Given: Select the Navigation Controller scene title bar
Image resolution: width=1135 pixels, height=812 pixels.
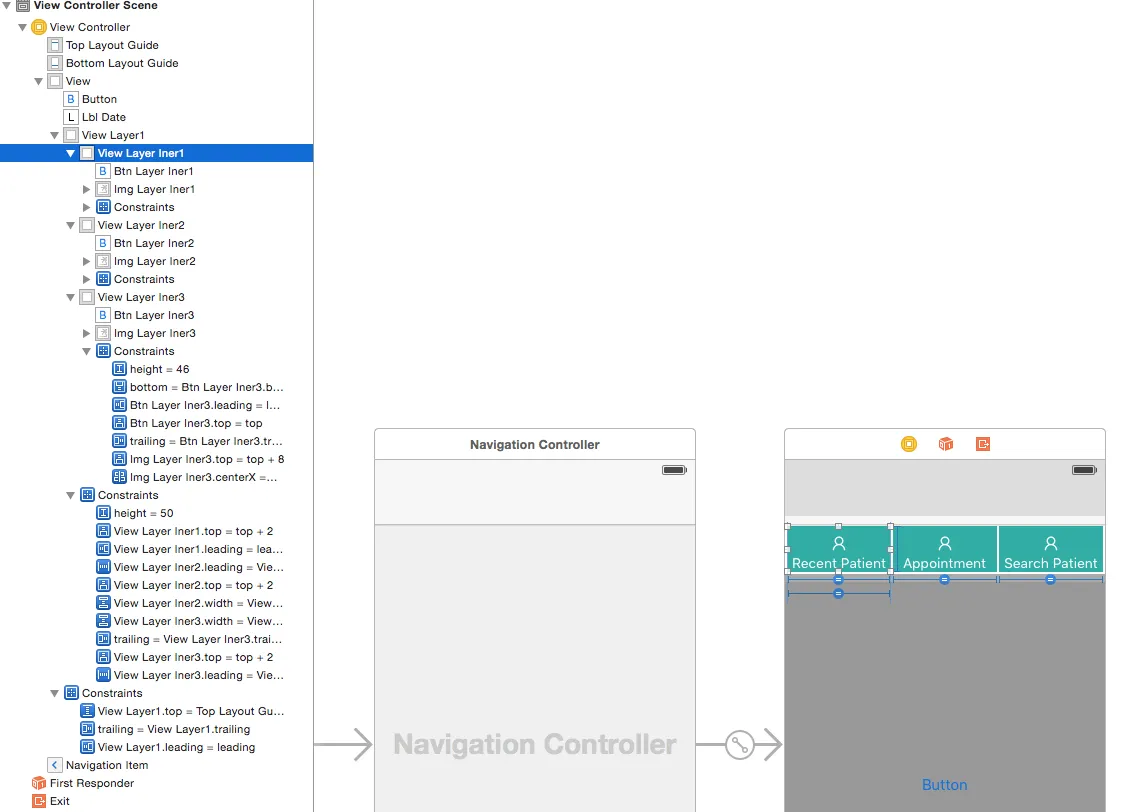Looking at the screenshot, I should coord(535,444).
